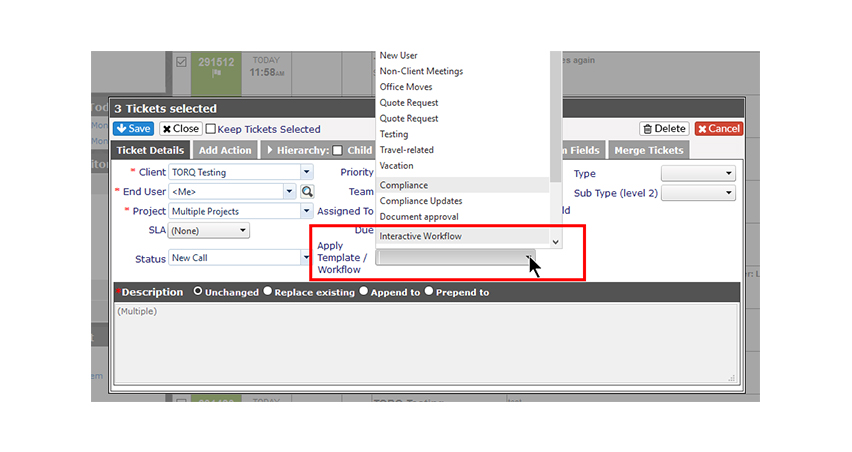The width and height of the screenshot is (852, 452).
Task: Select the Replace existing radio button
Action: (267, 291)
